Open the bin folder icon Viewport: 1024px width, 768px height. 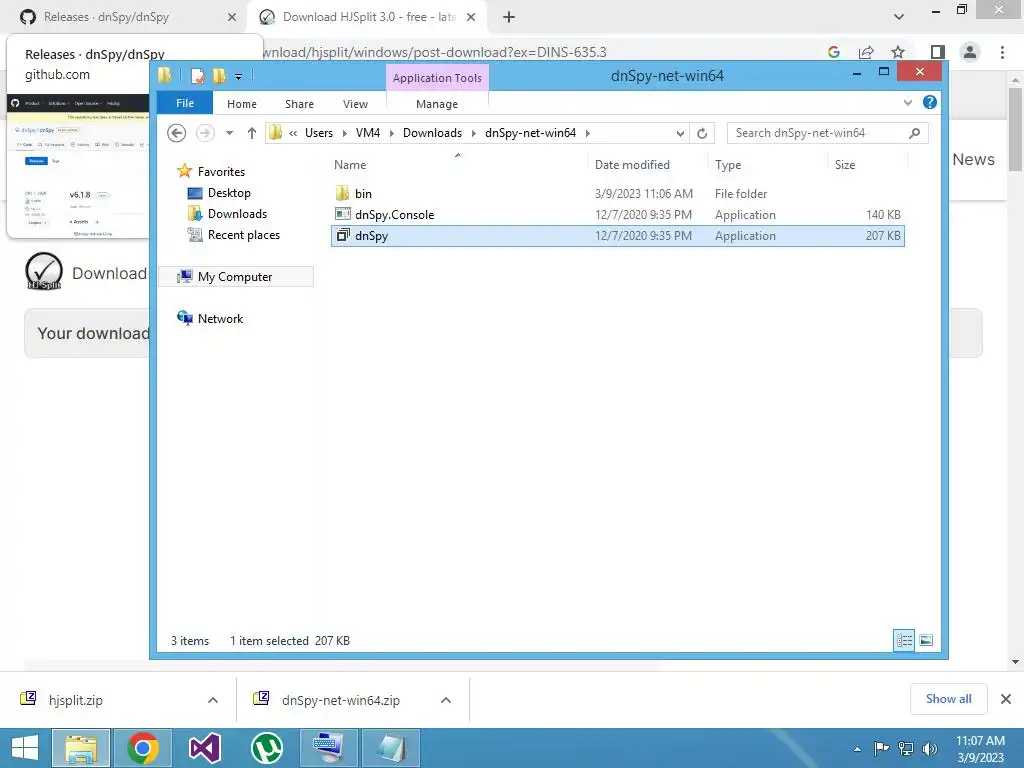[x=342, y=193]
